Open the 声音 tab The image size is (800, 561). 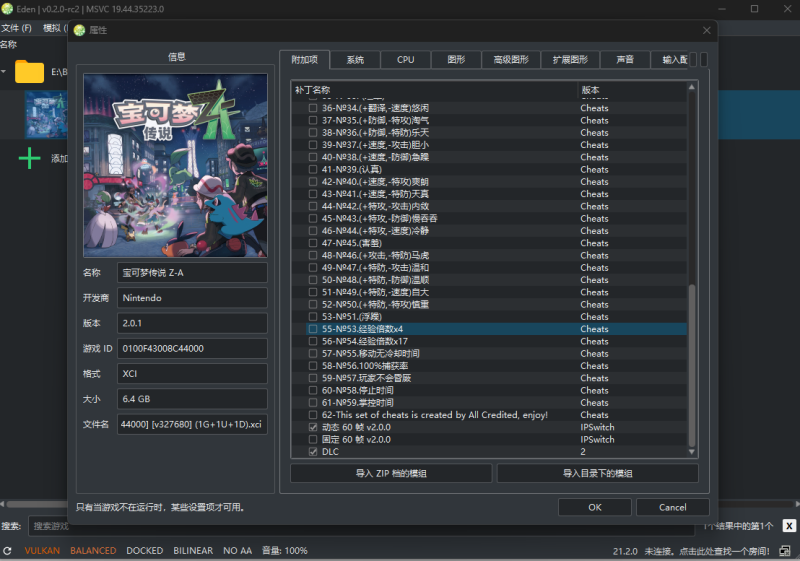[625, 60]
